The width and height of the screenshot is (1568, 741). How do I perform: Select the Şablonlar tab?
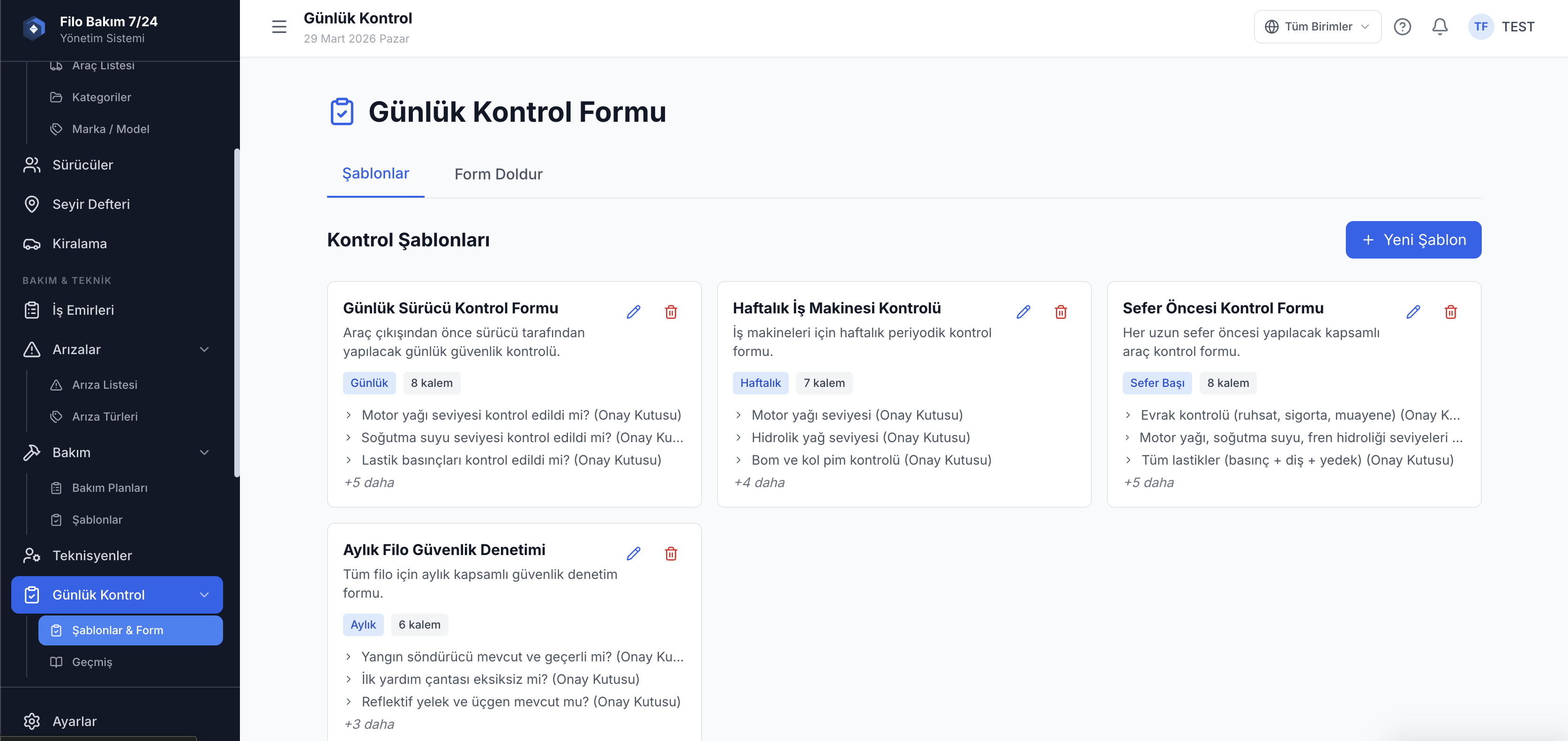pyautogui.click(x=375, y=174)
